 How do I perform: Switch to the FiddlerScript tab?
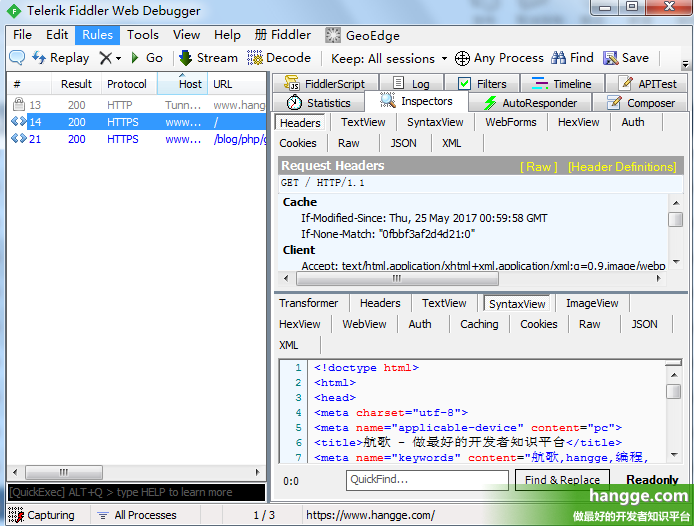point(325,83)
